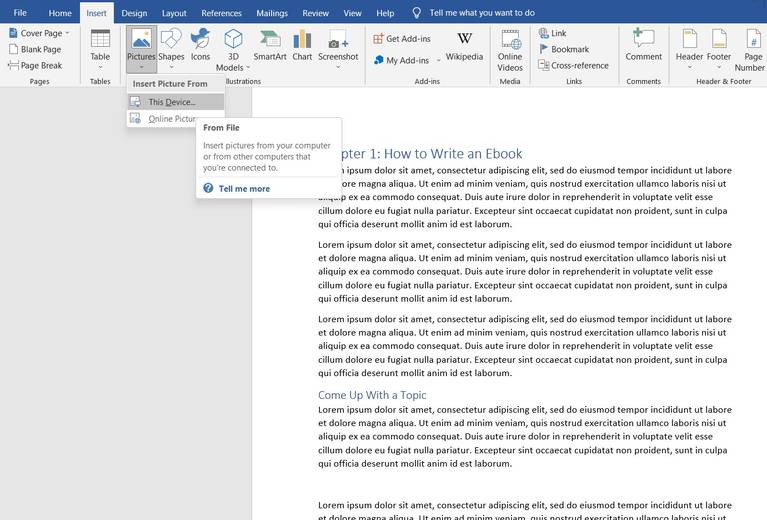Click the Page Break icon
767x520 pixels.
point(13,65)
